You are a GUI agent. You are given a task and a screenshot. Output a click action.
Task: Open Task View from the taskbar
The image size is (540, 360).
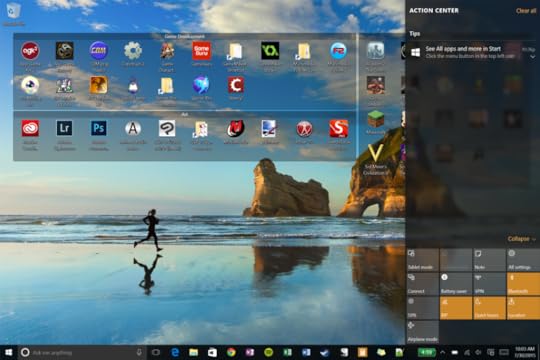pyautogui.click(x=156, y=352)
